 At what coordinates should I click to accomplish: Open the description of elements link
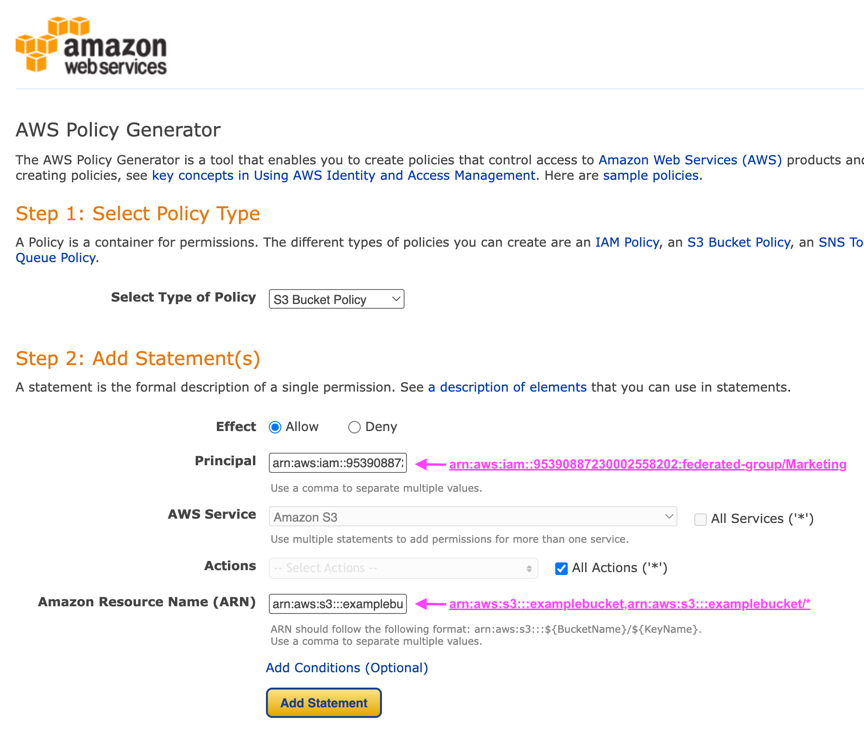point(507,387)
